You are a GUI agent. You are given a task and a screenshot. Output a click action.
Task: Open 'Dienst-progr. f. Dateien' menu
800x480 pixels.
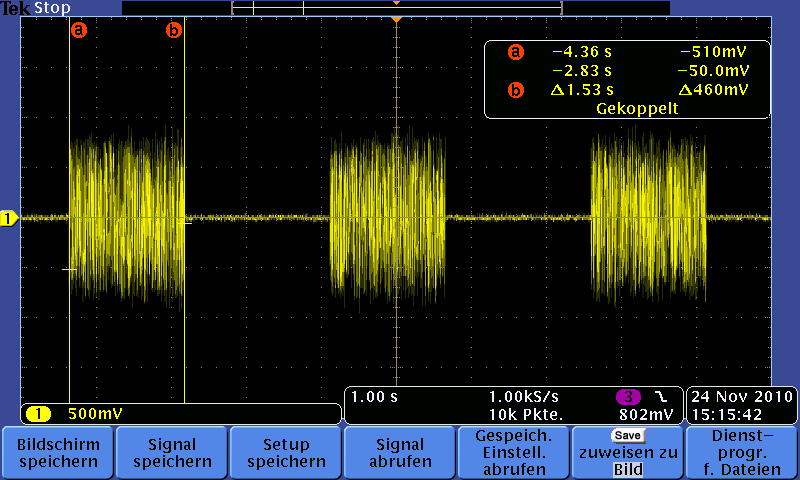point(742,452)
